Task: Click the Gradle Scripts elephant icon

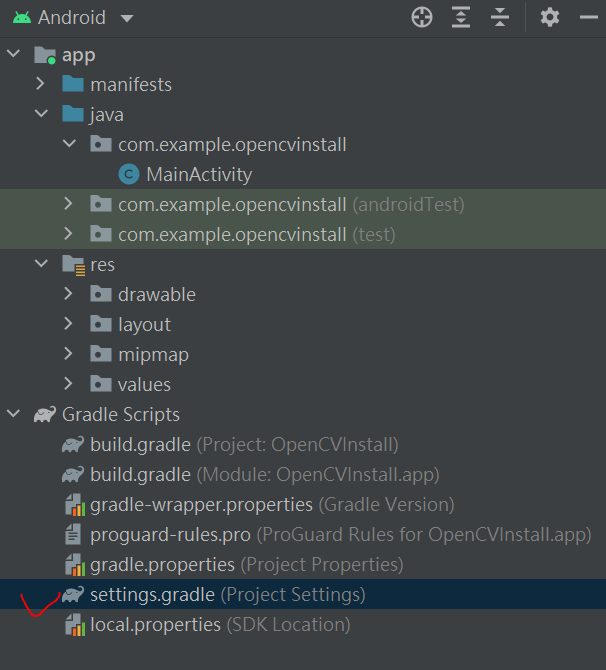Action: (45, 414)
